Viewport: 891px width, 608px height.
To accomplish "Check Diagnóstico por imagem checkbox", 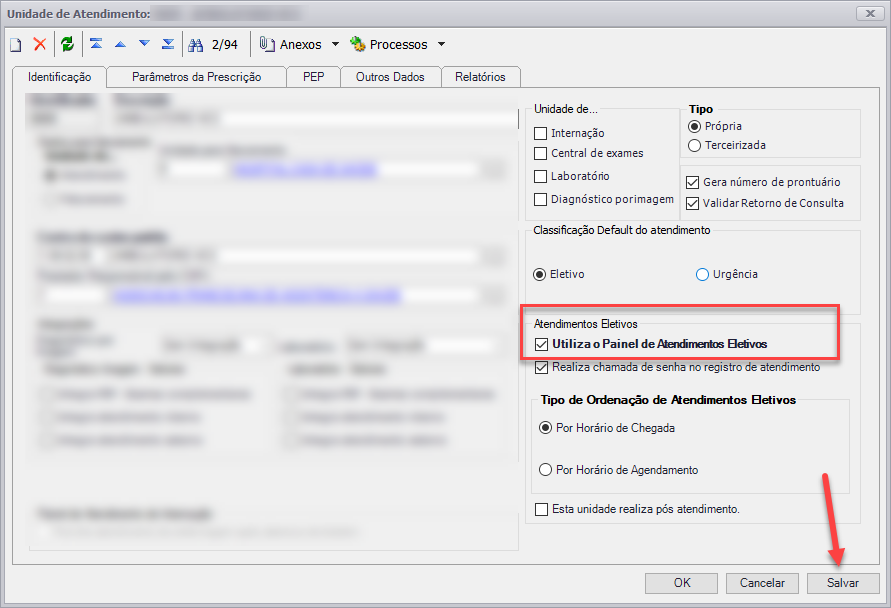I will click(x=540, y=199).
